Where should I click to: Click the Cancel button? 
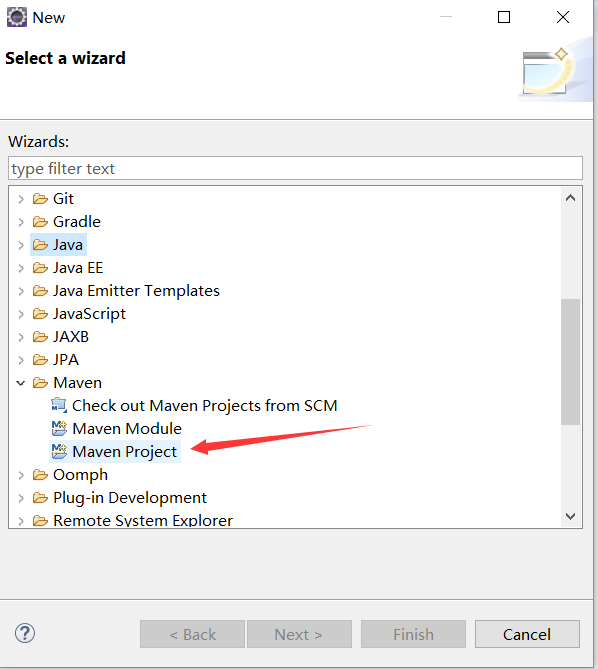pos(527,634)
